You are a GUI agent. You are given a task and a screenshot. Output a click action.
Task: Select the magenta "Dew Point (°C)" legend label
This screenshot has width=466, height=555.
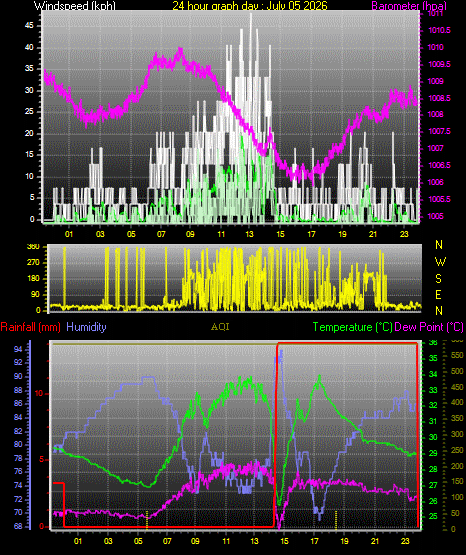pos(429,327)
